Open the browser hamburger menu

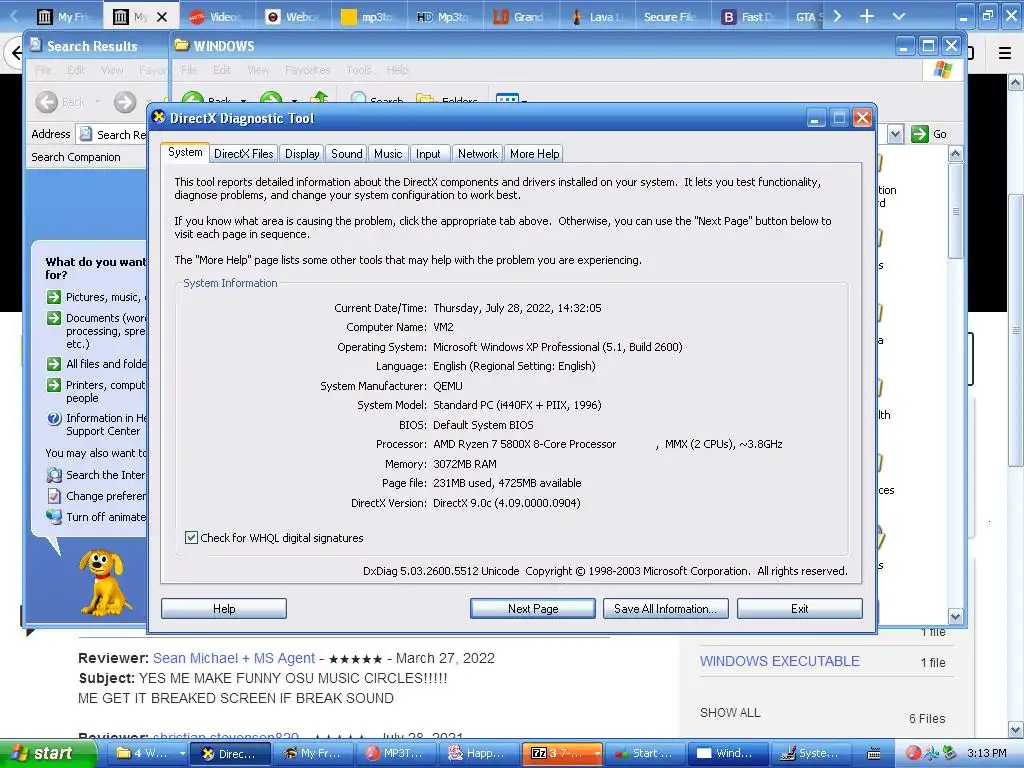pos(1004,53)
